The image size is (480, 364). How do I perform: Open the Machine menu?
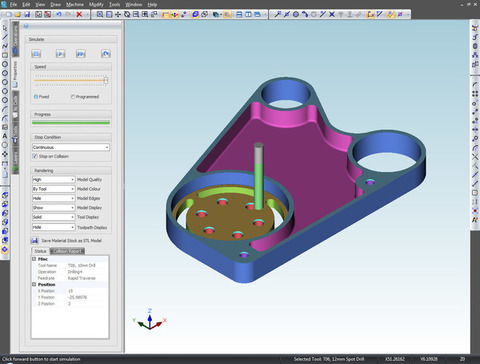(x=75, y=4)
